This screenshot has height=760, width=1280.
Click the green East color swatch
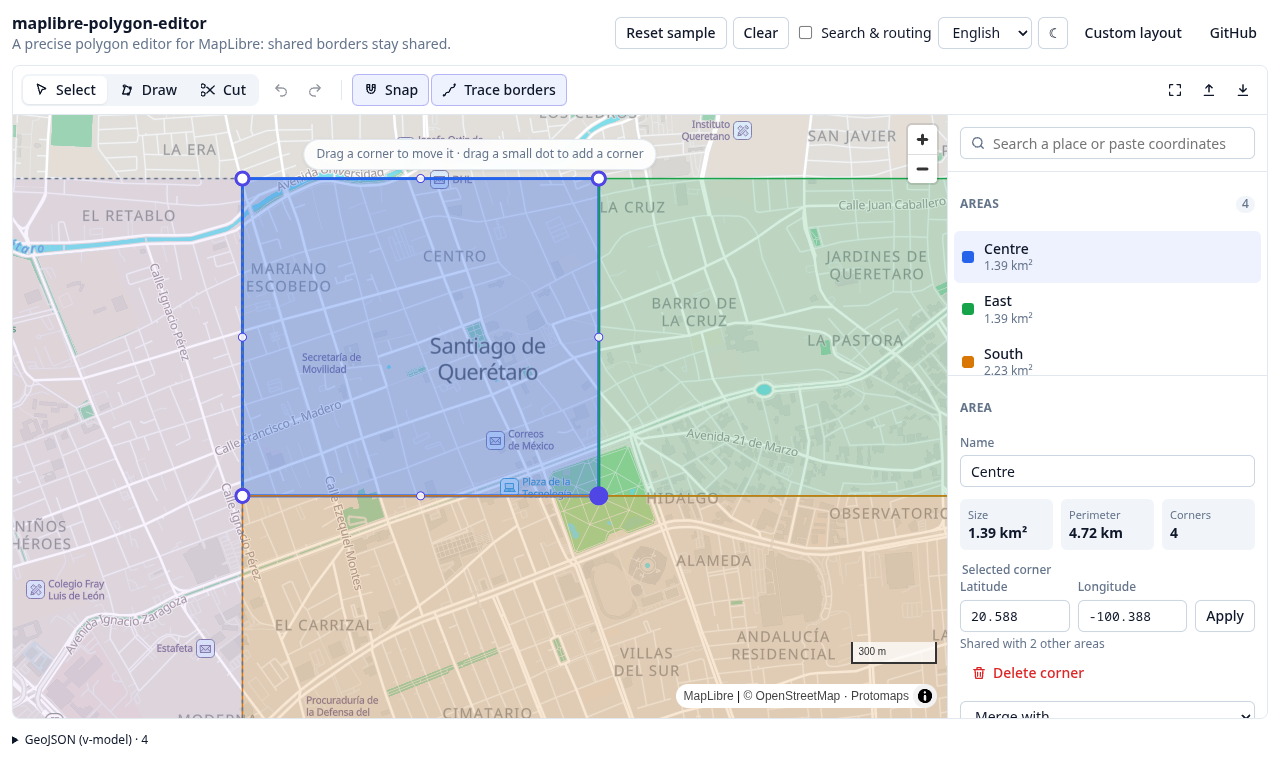tap(968, 309)
